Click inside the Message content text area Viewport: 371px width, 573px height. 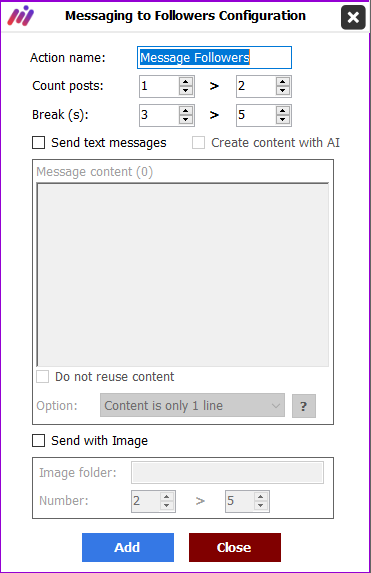coord(183,275)
